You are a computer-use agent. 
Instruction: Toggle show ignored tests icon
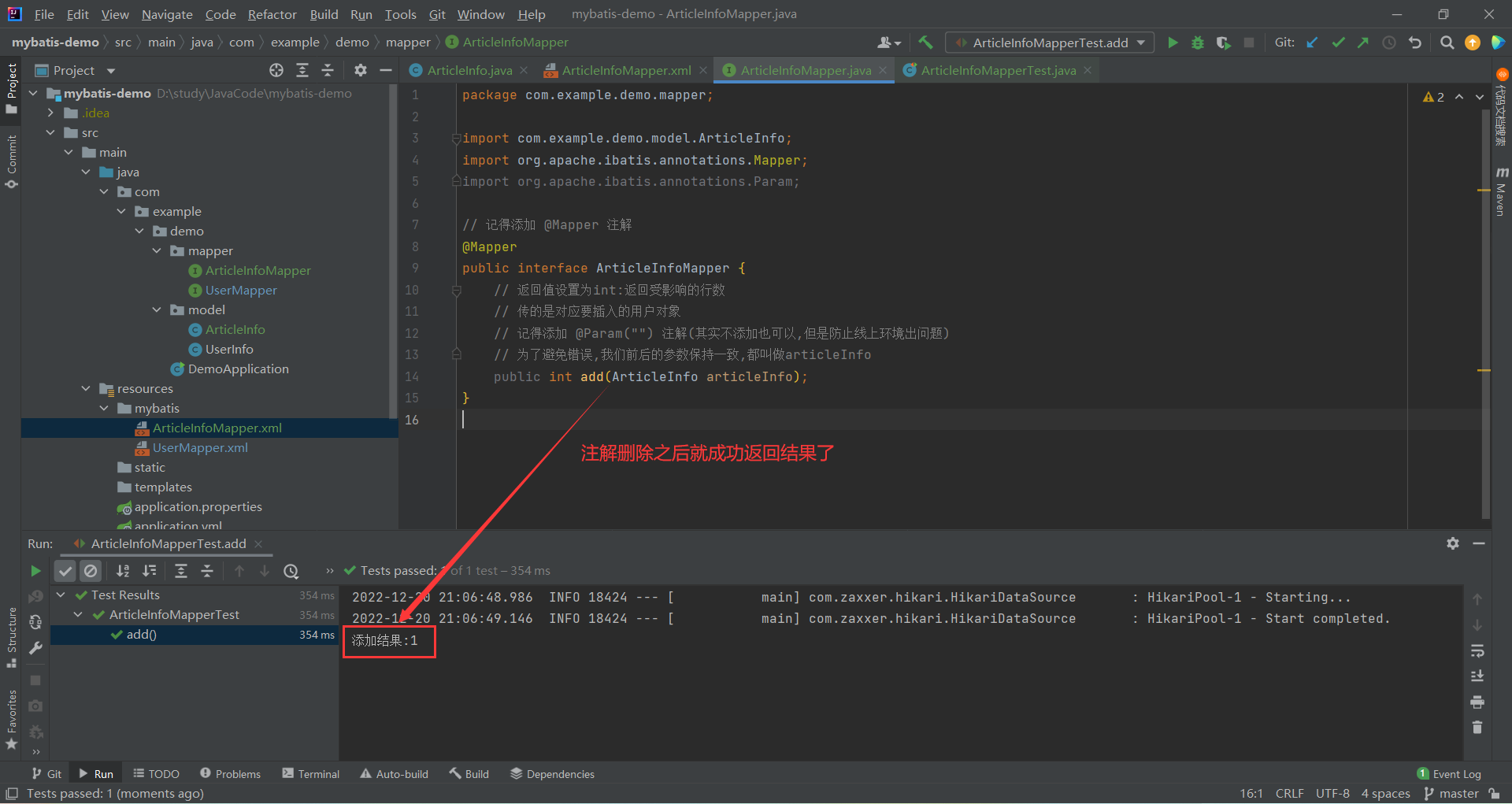[x=91, y=571]
